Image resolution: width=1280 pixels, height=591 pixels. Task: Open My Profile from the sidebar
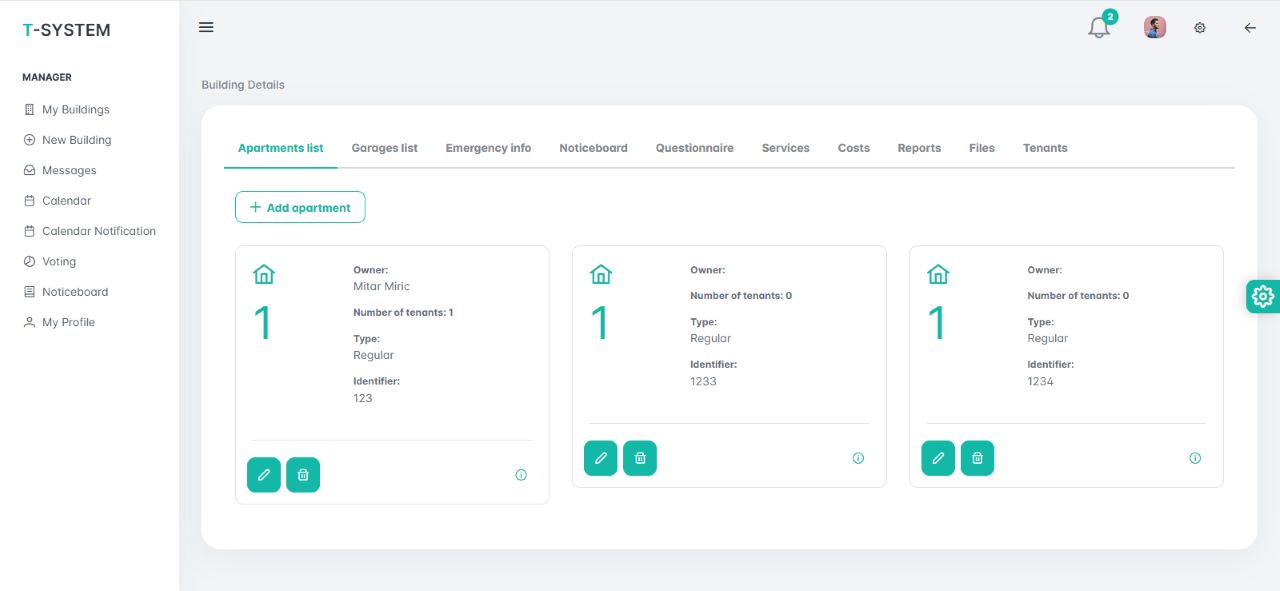67,322
